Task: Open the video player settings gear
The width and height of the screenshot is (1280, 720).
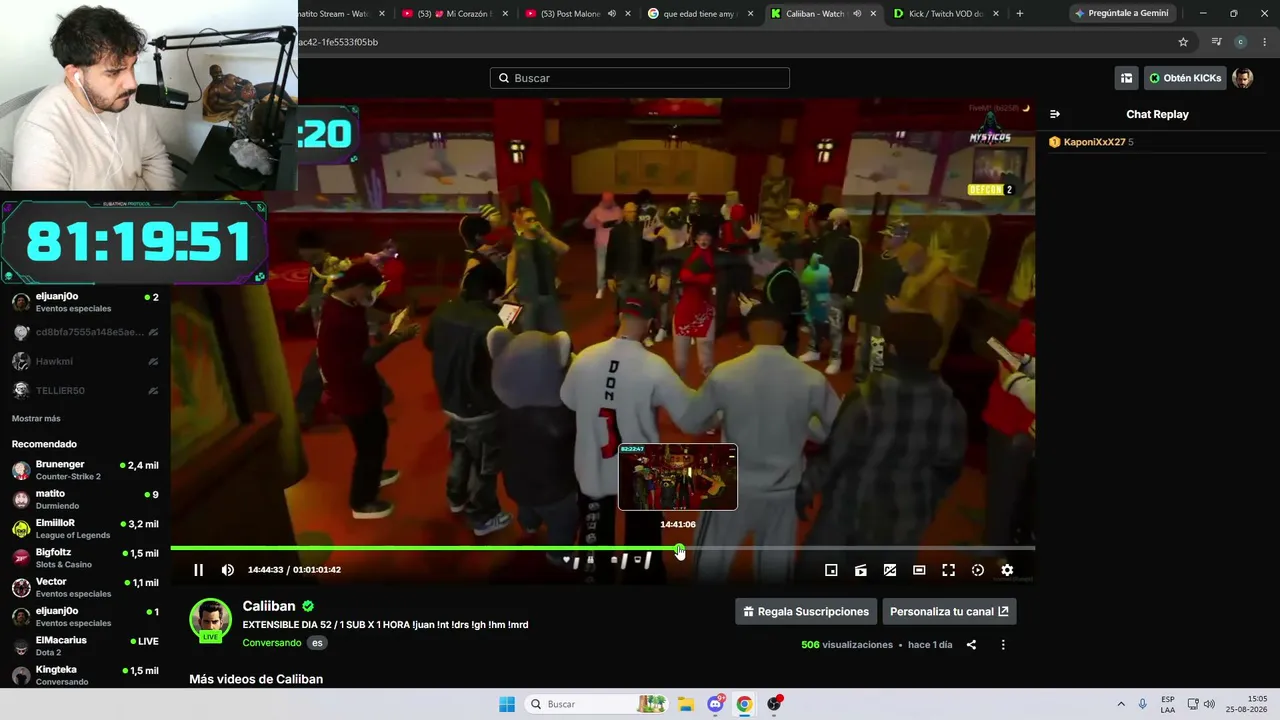Action: click(x=1007, y=570)
